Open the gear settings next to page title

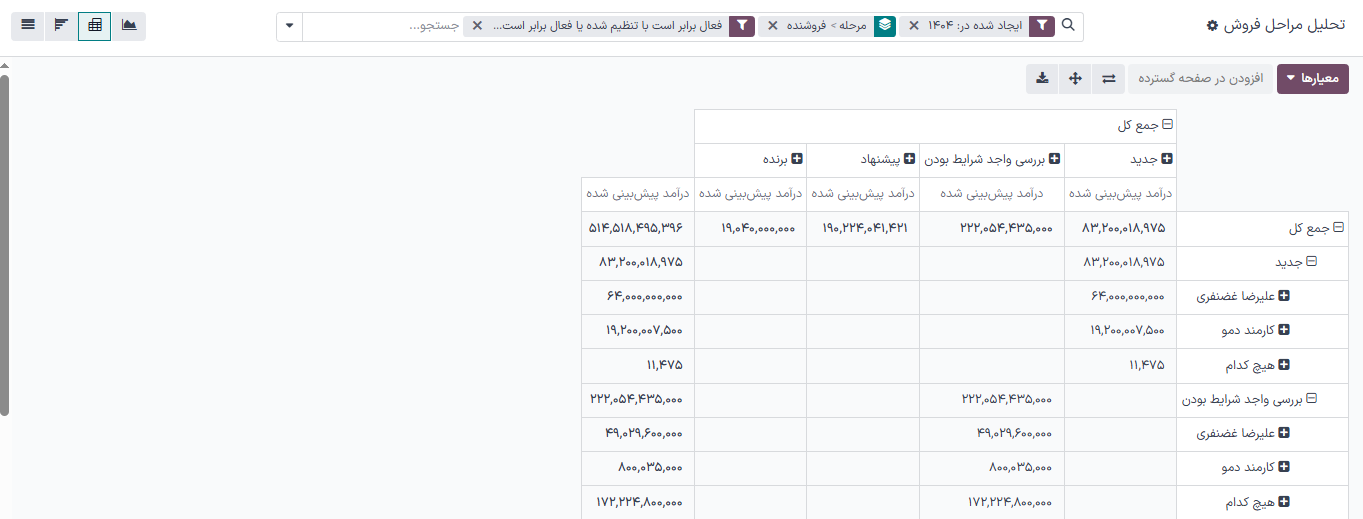1212,26
